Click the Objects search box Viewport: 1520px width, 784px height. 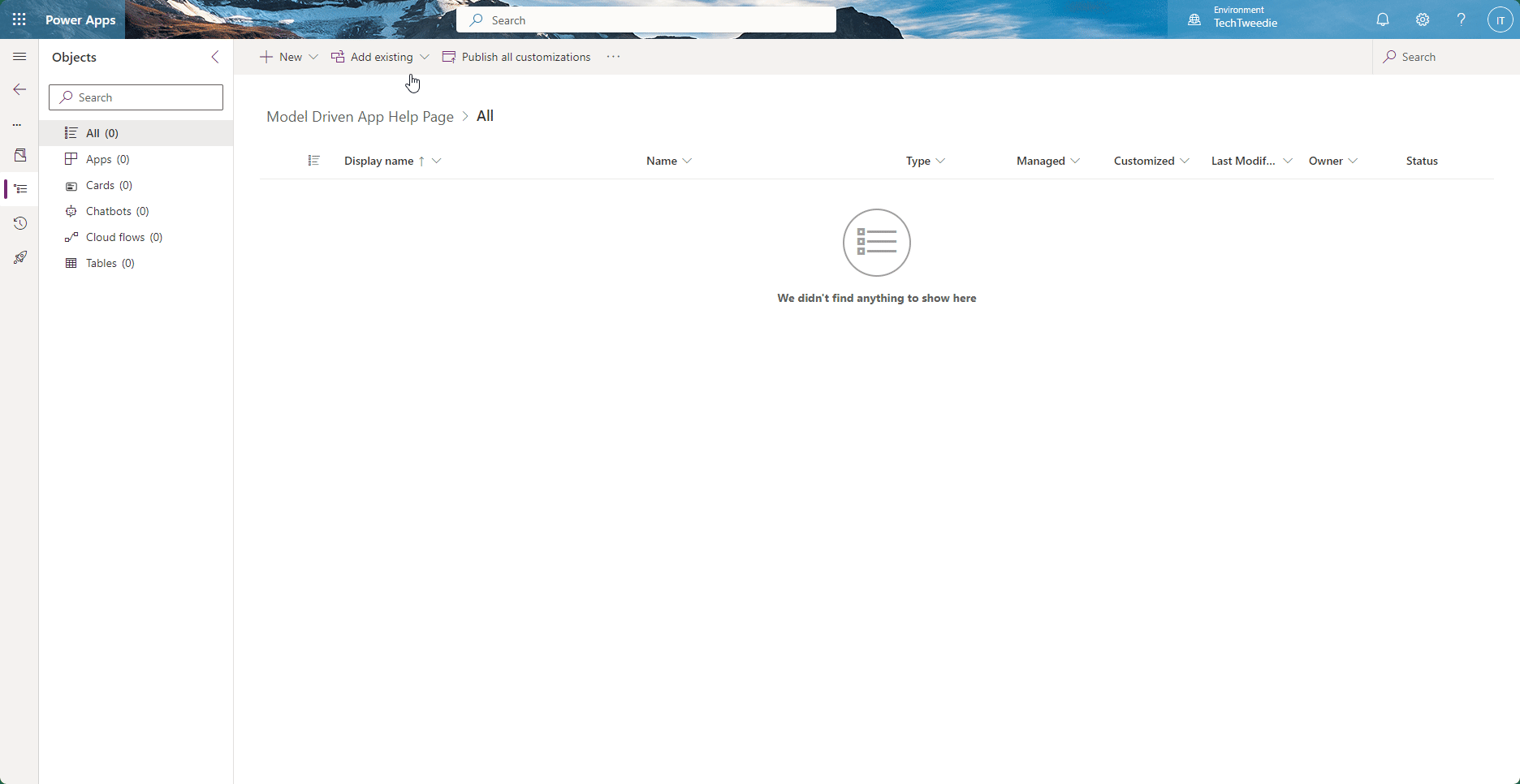coord(135,97)
